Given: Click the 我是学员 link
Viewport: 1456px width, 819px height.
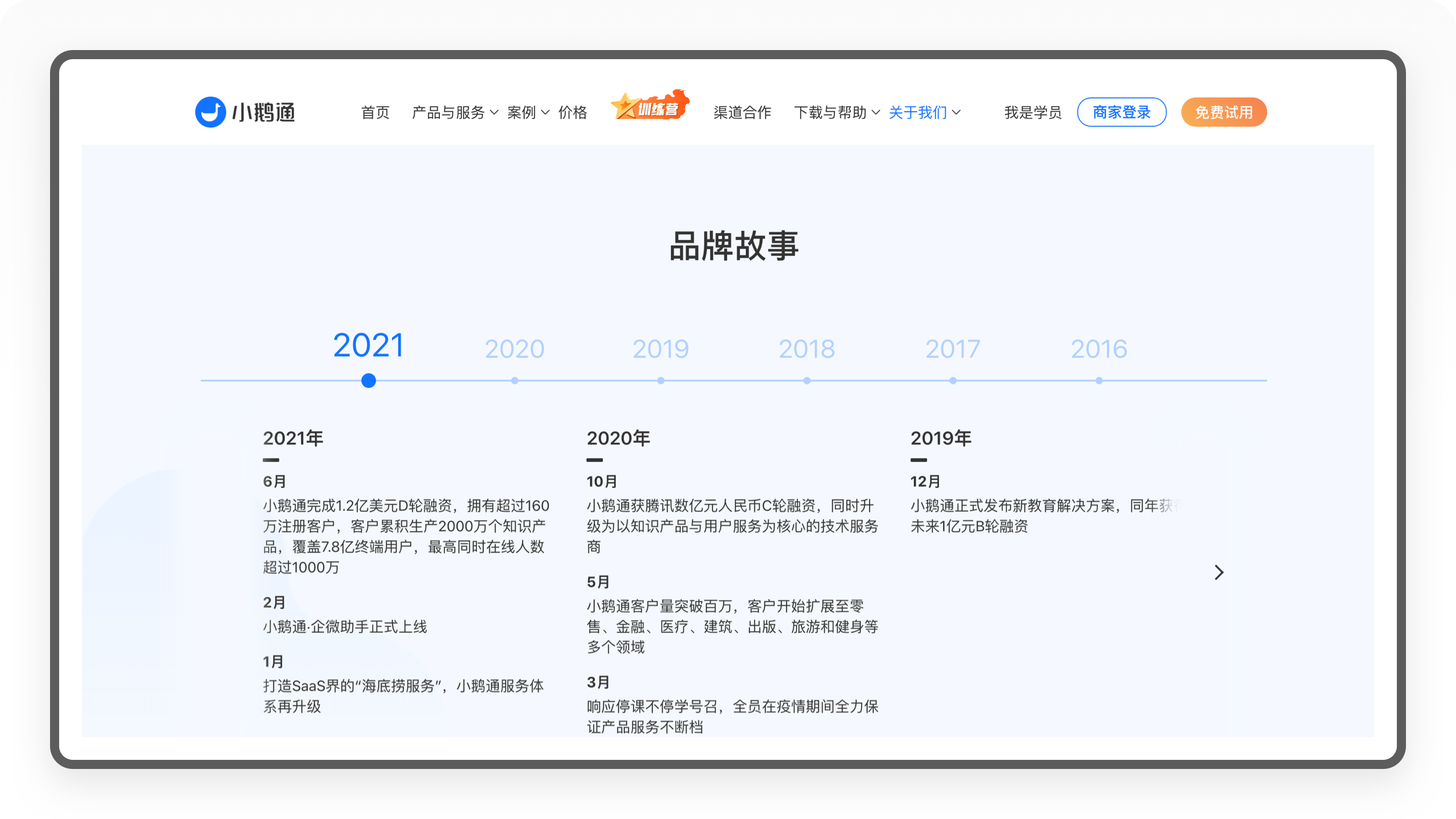Looking at the screenshot, I should point(1032,113).
